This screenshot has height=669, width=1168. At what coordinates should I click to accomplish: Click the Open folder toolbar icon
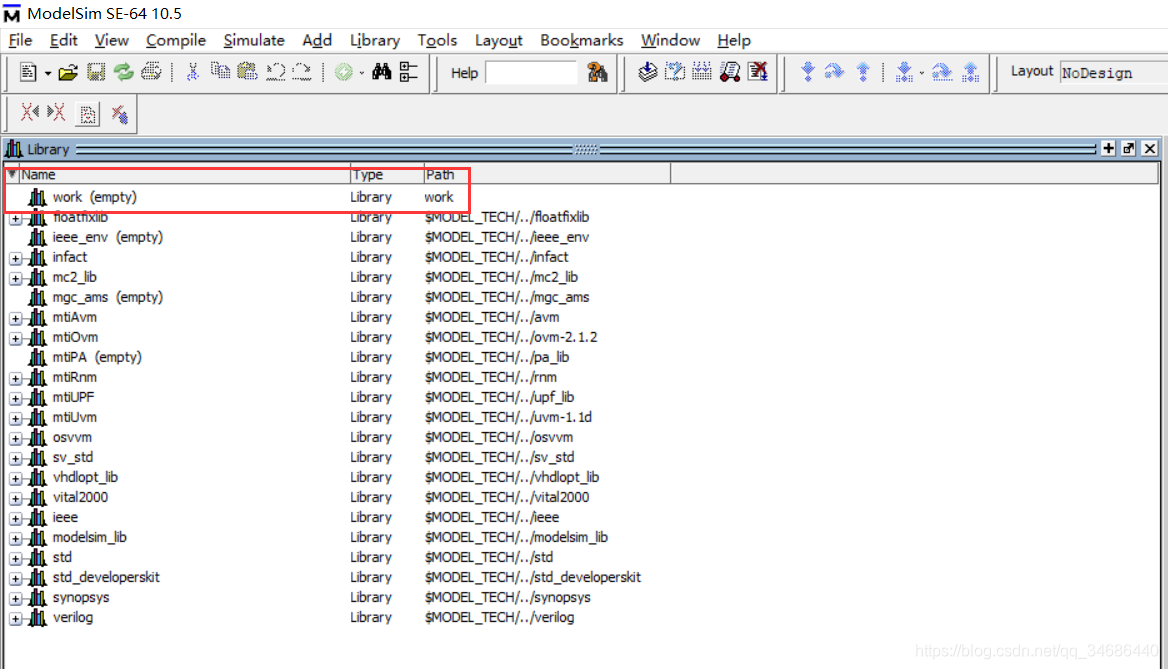point(68,72)
